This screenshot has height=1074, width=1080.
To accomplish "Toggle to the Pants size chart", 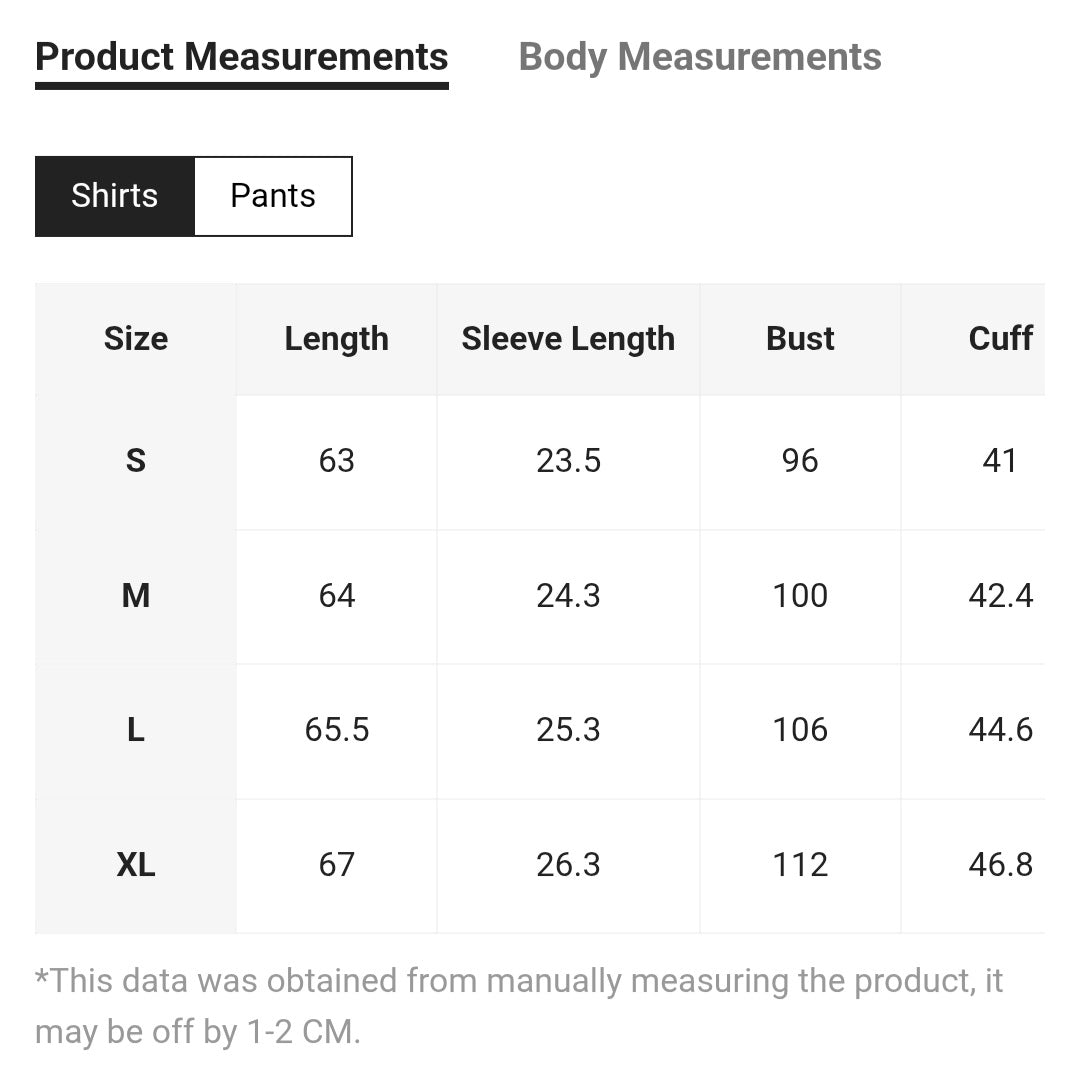I will pyautogui.click(x=273, y=196).
